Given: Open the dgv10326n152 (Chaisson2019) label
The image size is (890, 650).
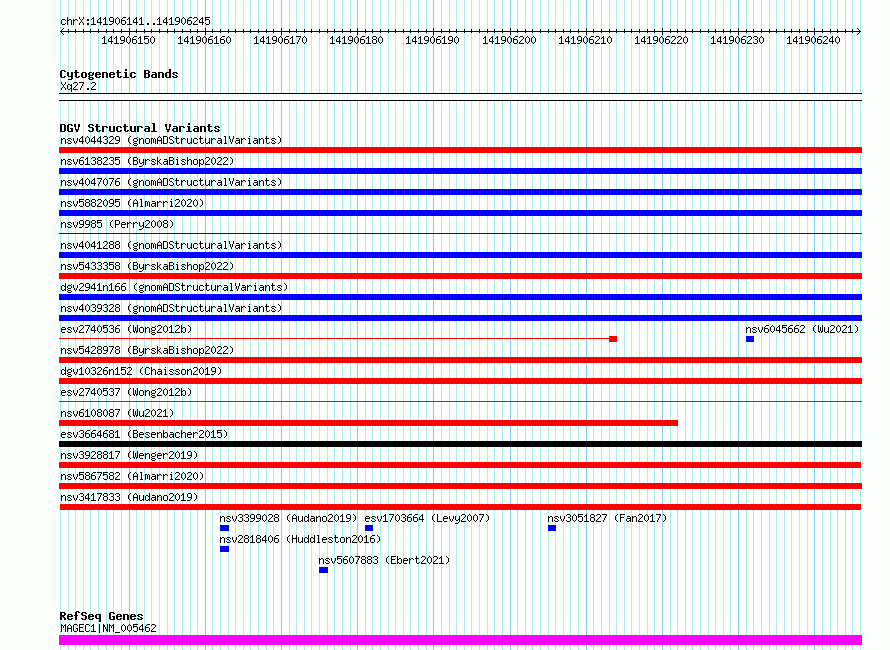Looking at the screenshot, I should 141,371.
